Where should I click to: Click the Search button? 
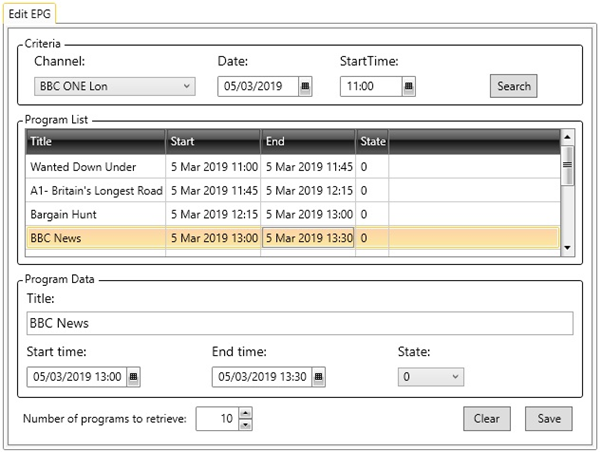coord(513,86)
